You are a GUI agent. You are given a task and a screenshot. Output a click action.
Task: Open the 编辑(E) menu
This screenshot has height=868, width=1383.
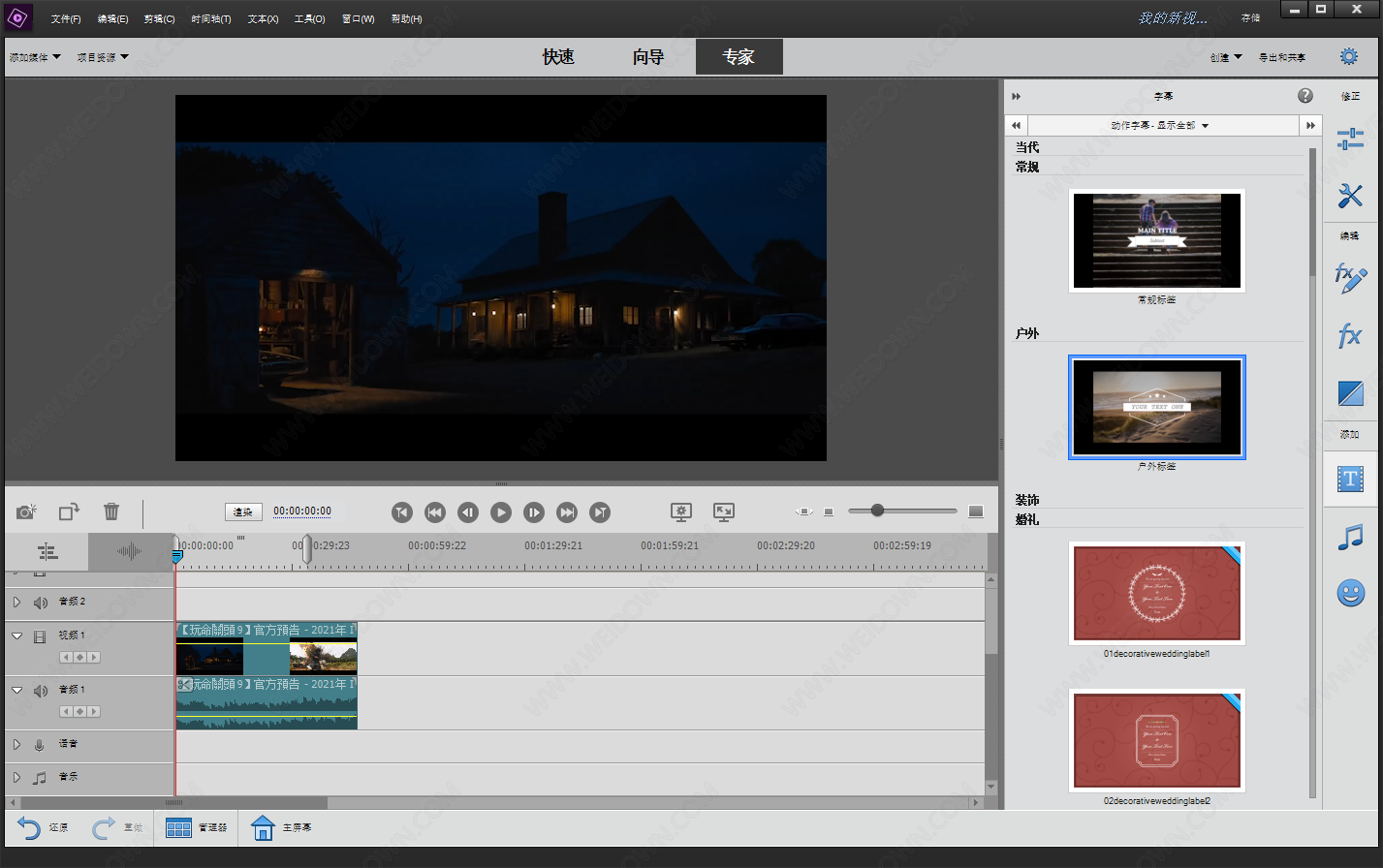point(112,19)
